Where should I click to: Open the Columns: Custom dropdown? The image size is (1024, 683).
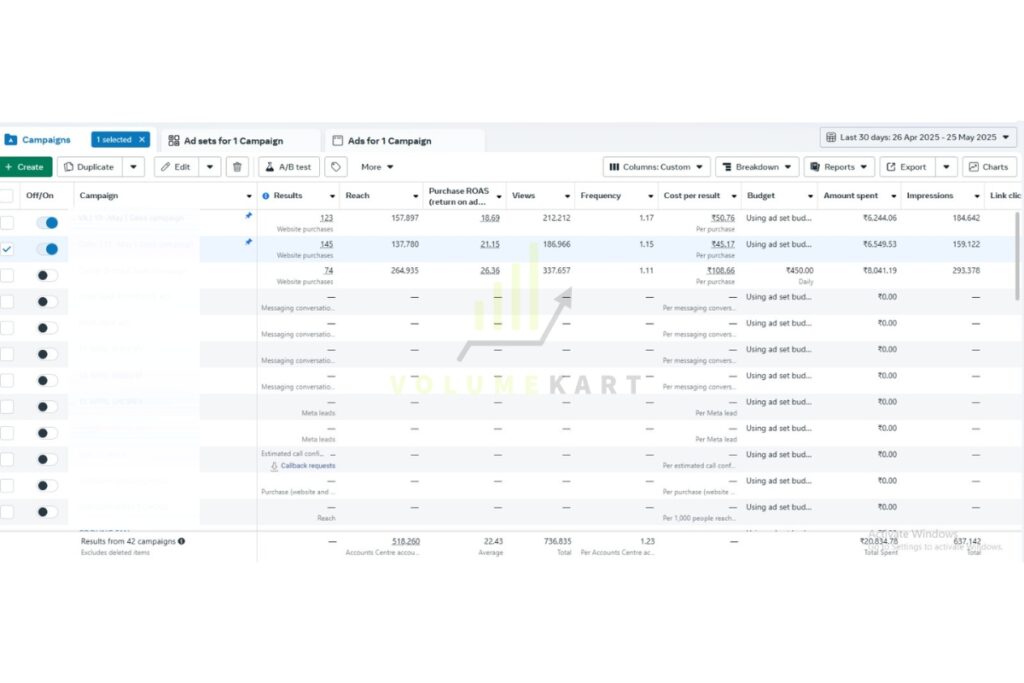click(656, 167)
